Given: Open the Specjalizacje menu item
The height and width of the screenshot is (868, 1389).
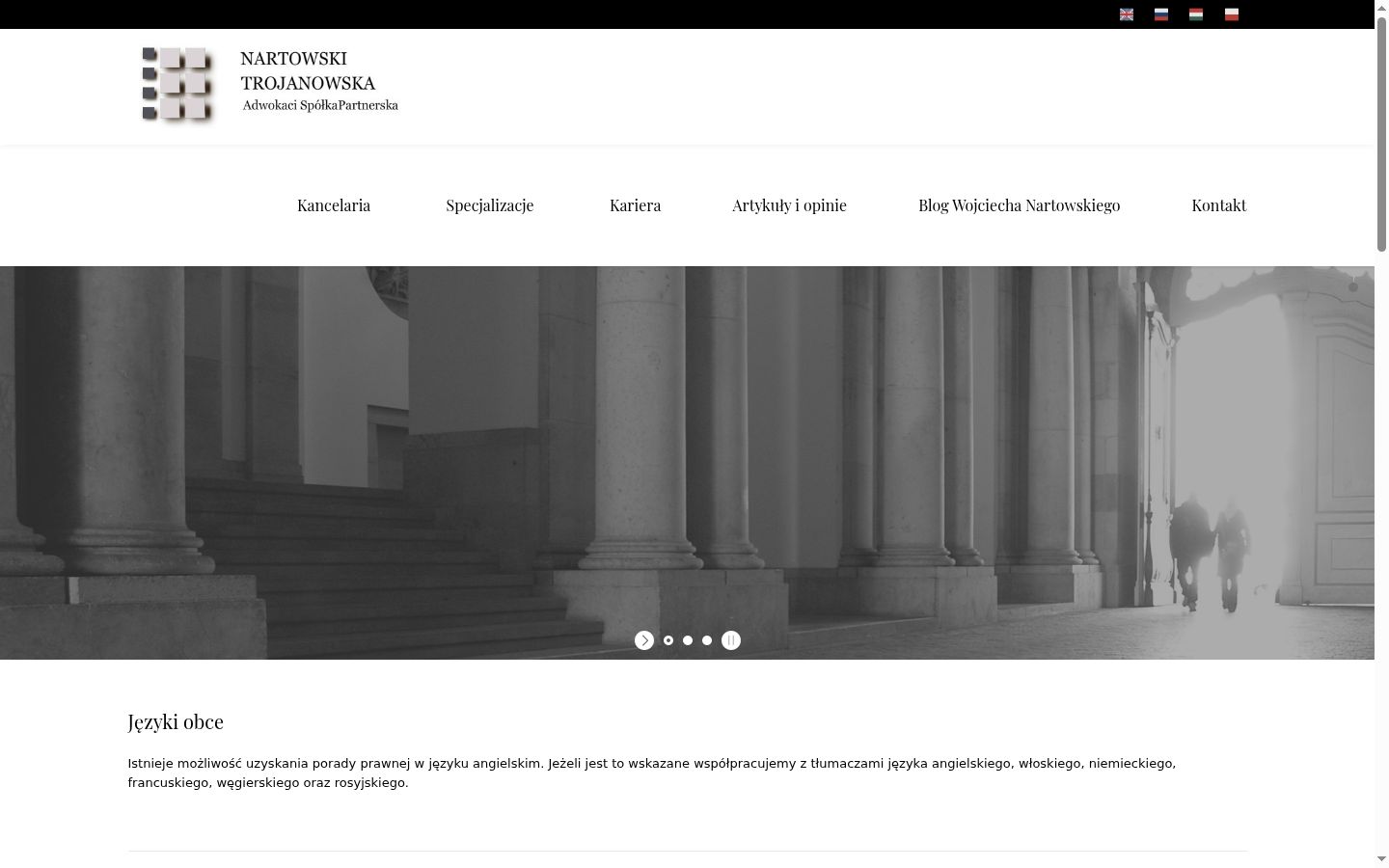Looking at the screenshot, I should (x=490, y=205).
